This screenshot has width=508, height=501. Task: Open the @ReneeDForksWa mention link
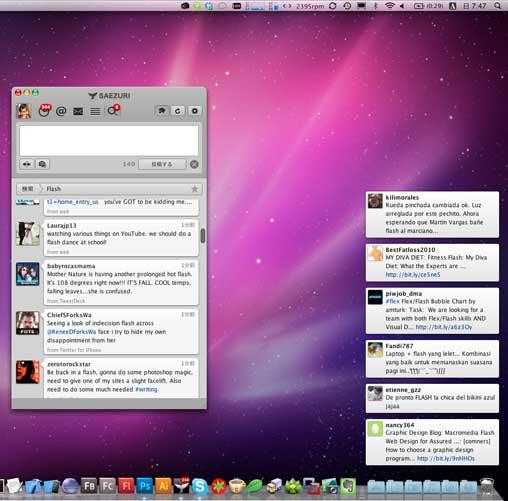point(71,332)
